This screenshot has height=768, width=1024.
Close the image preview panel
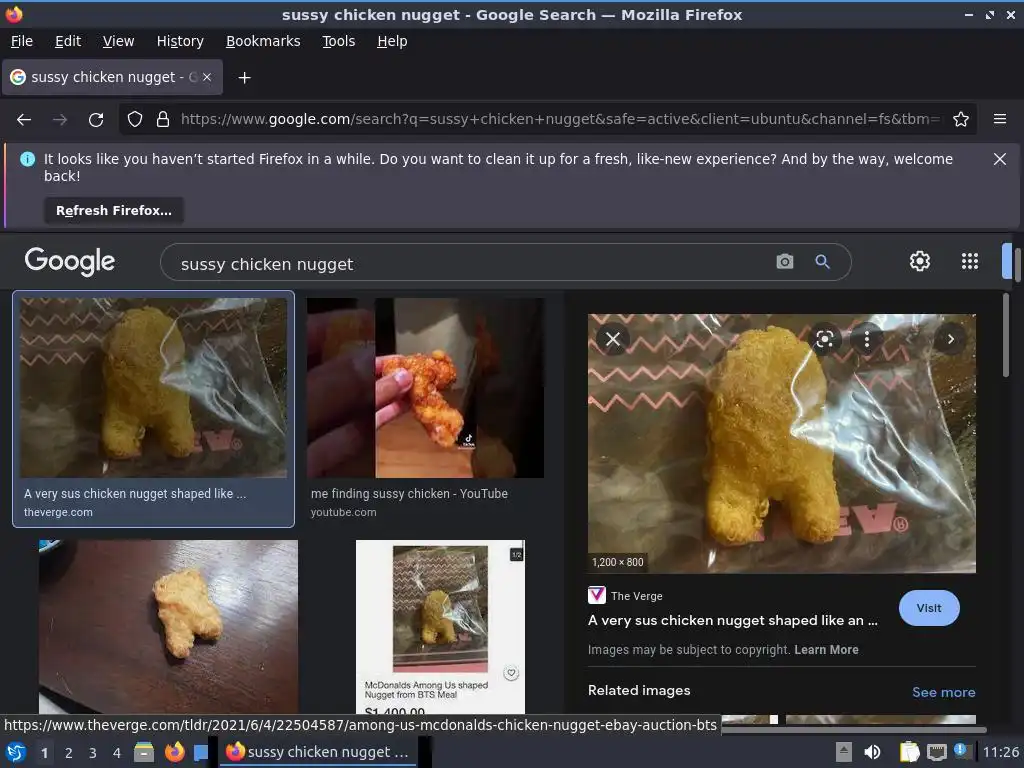[613, 339]
